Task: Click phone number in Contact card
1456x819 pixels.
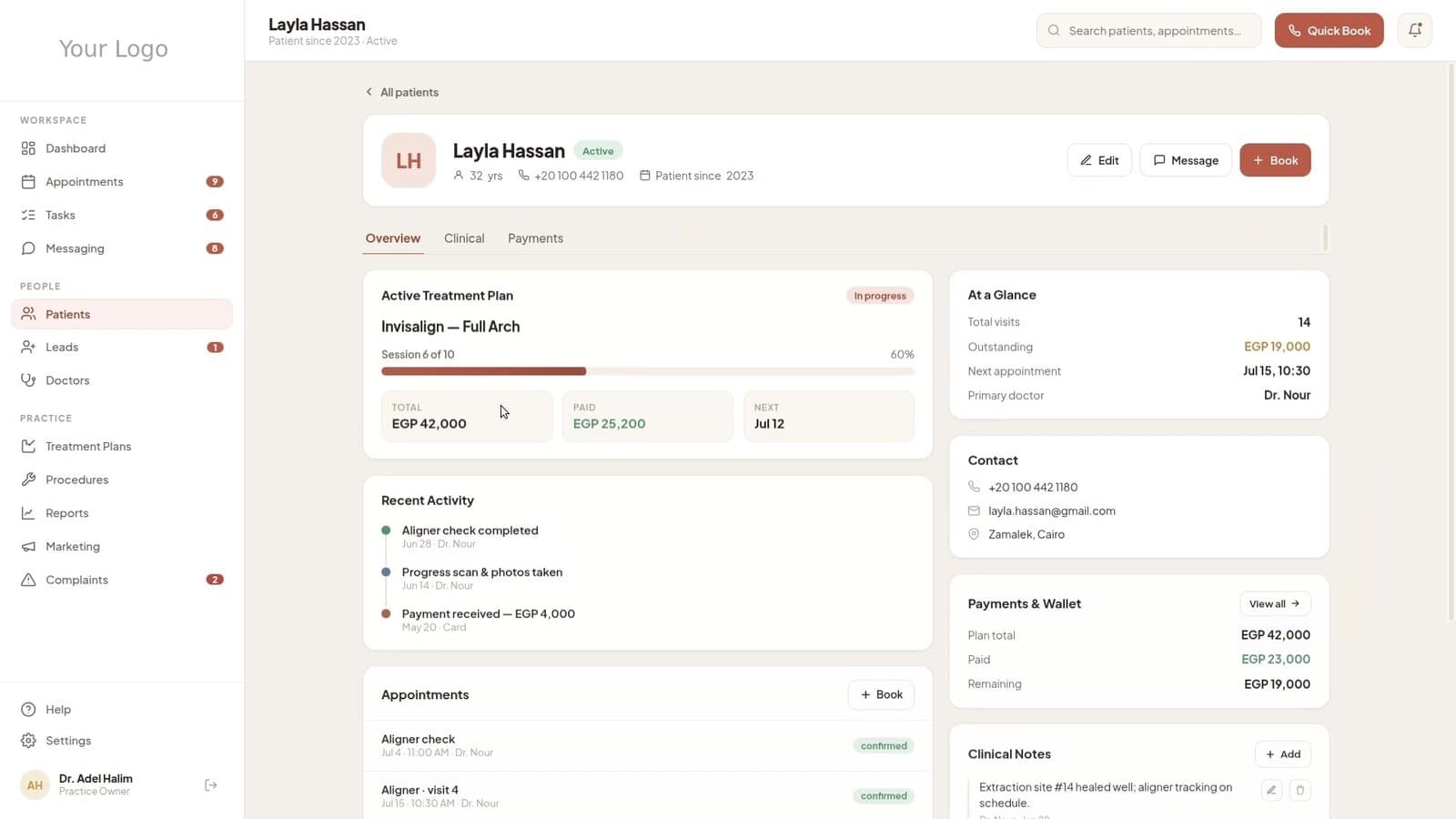Action: pos(1033,487)
